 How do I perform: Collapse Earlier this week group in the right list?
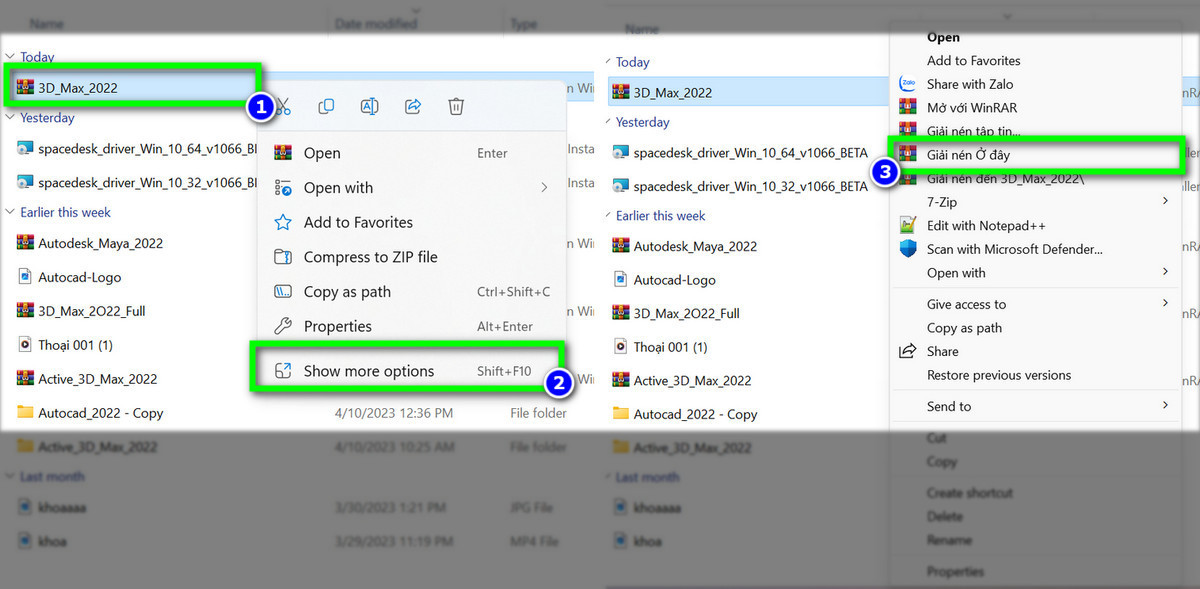tap(606, 216)
